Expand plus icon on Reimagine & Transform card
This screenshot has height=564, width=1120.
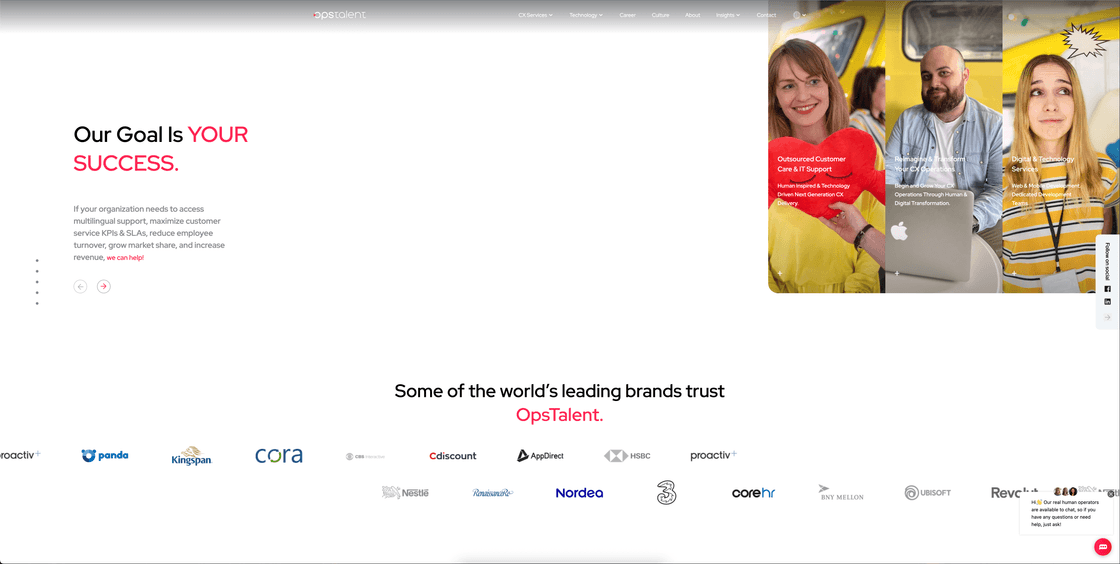coord(897,273)
